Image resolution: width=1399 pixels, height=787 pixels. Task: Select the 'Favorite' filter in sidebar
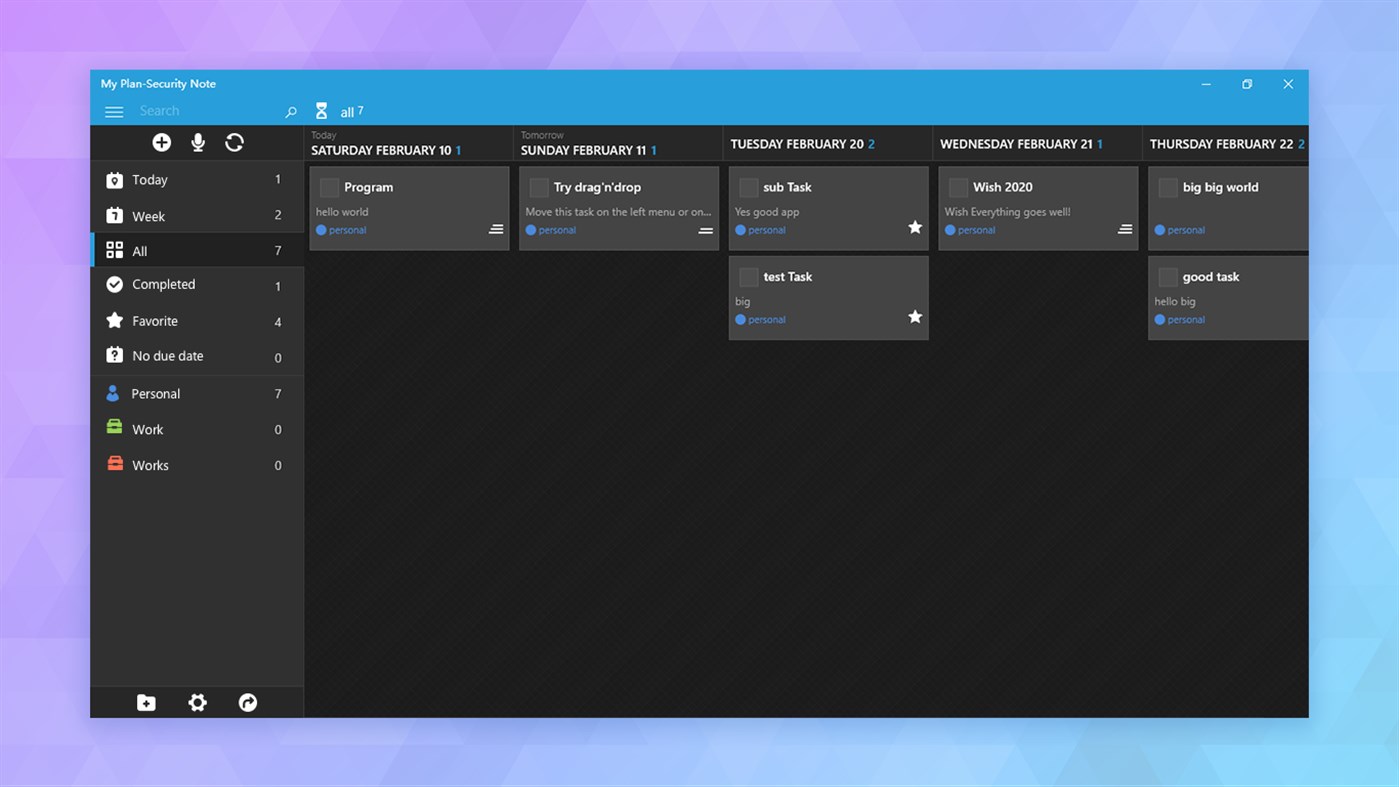[x=155, y=321]
